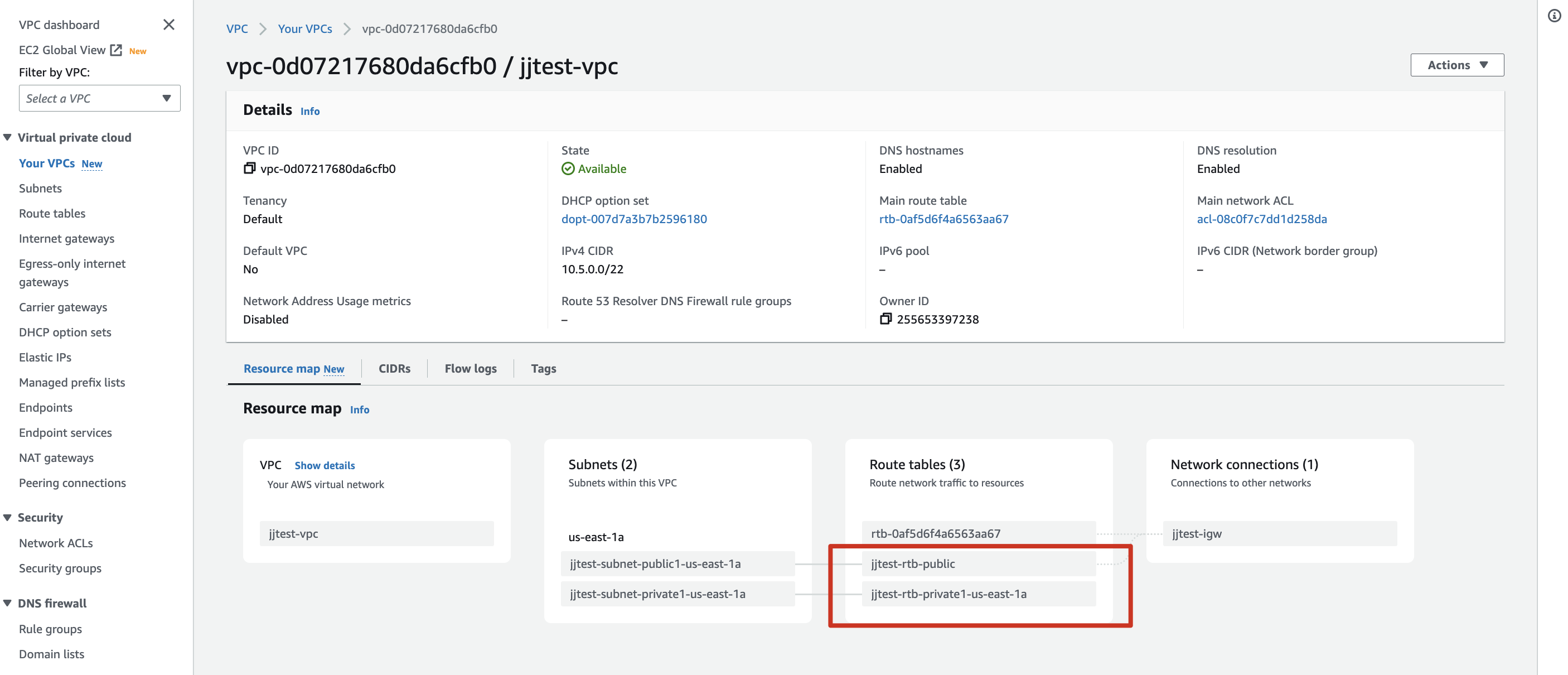
Task: Click Show details for the VPC card
Action: pos(325,465)
